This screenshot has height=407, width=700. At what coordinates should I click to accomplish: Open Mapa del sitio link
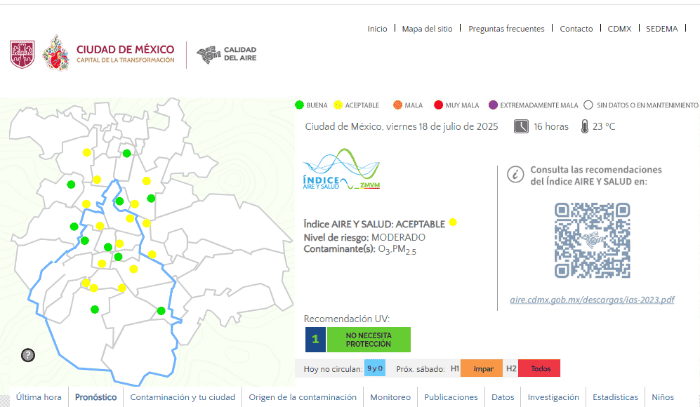pyautogui.click(x=427, y=29)
